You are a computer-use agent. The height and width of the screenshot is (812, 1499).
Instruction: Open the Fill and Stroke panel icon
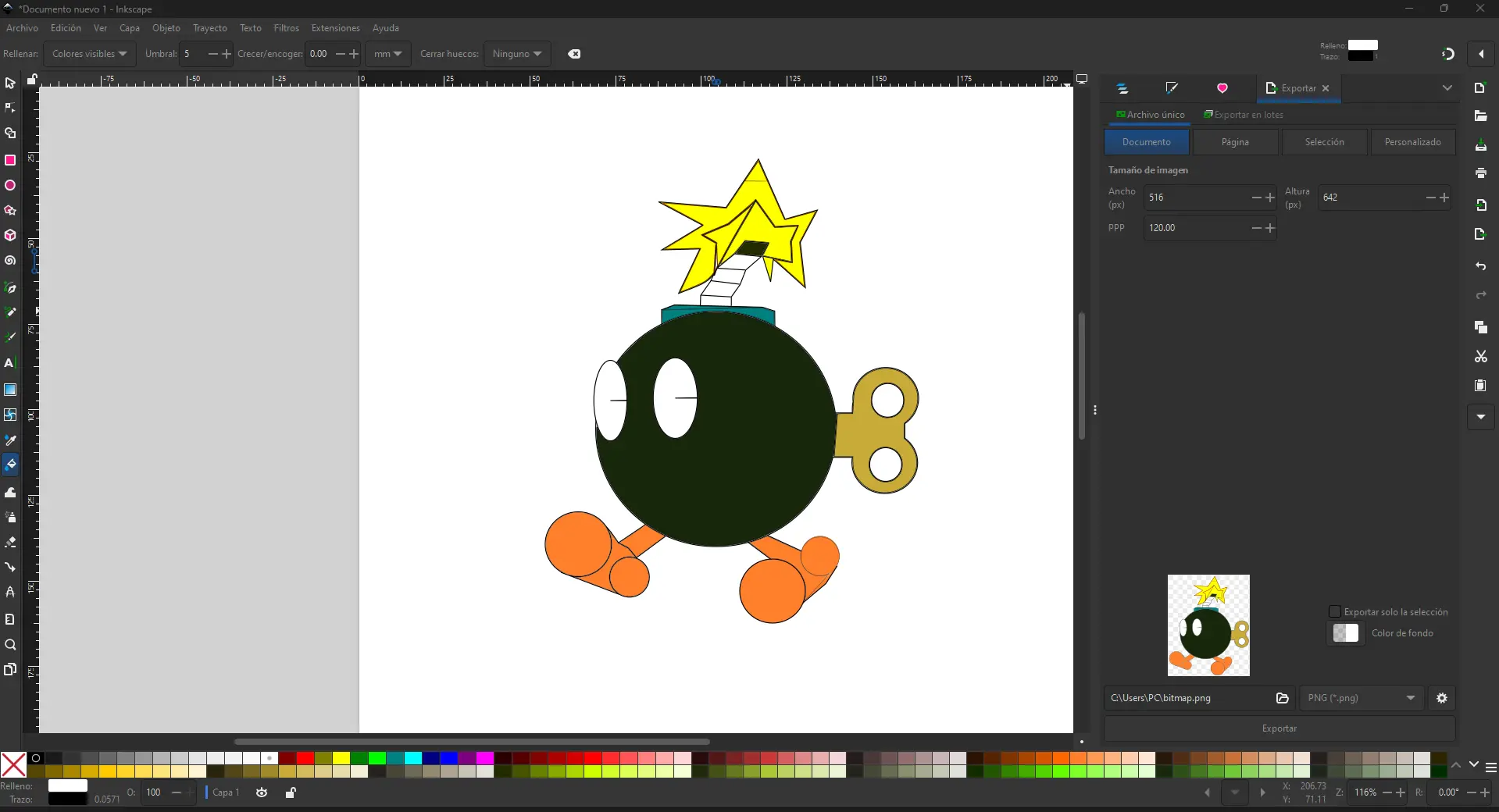(x=1172, y=88)
